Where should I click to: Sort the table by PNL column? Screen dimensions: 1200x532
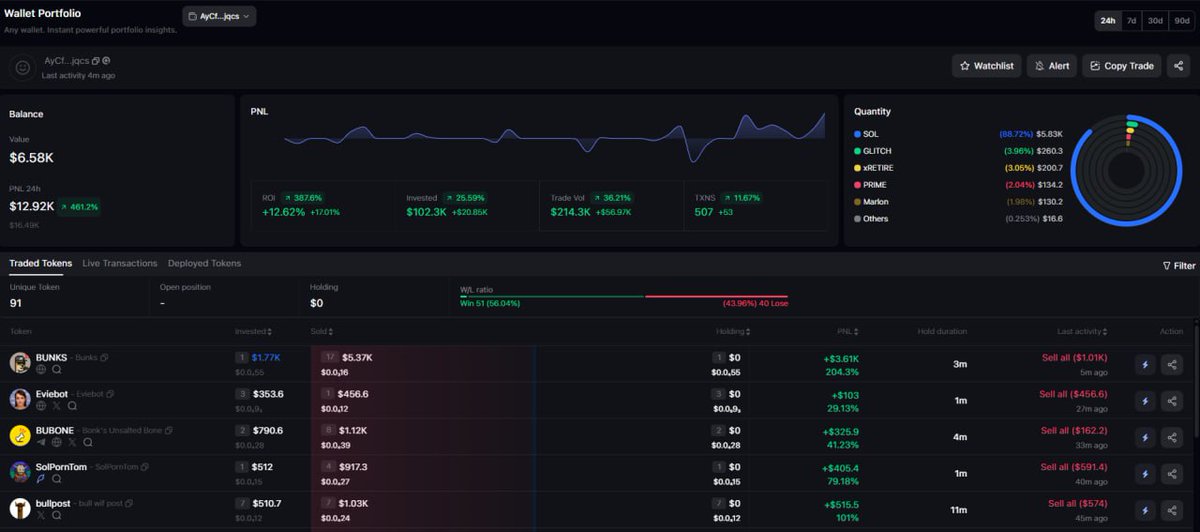[x=848, y=331]
